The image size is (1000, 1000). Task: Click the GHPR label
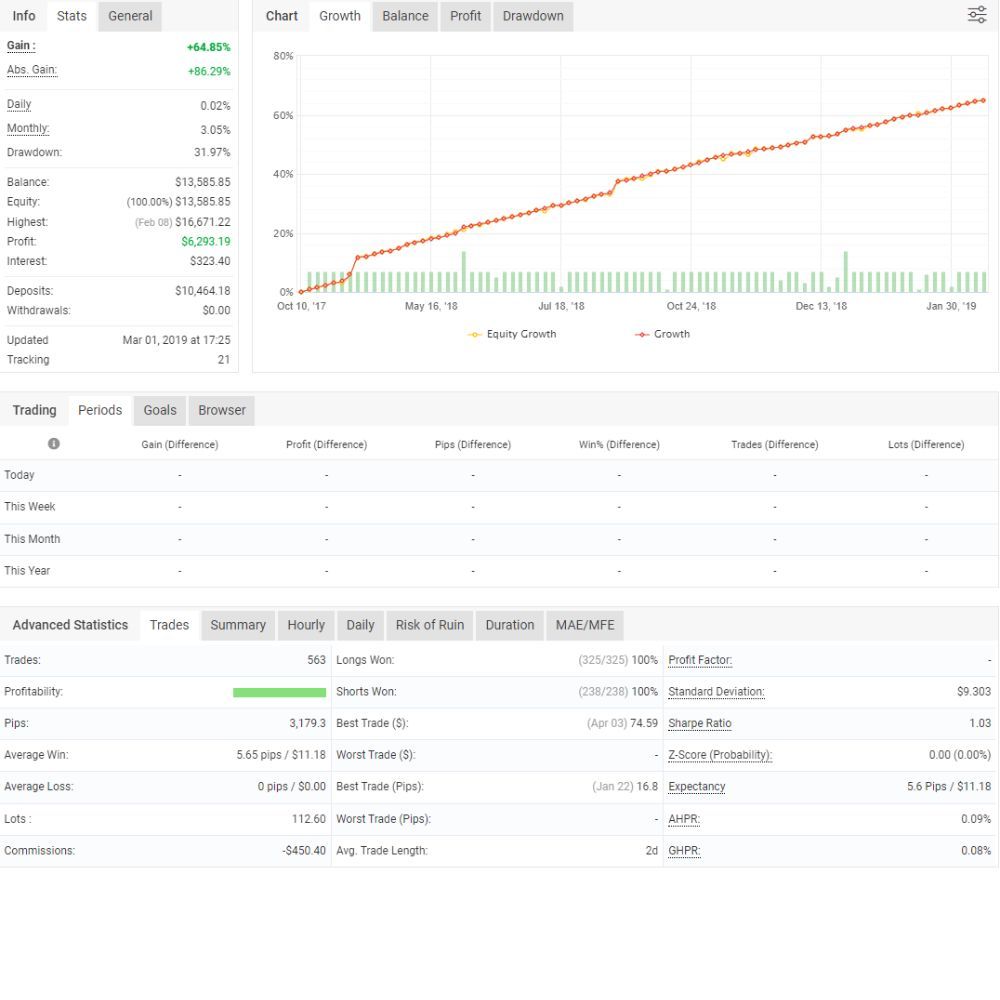tap(684, 851)
